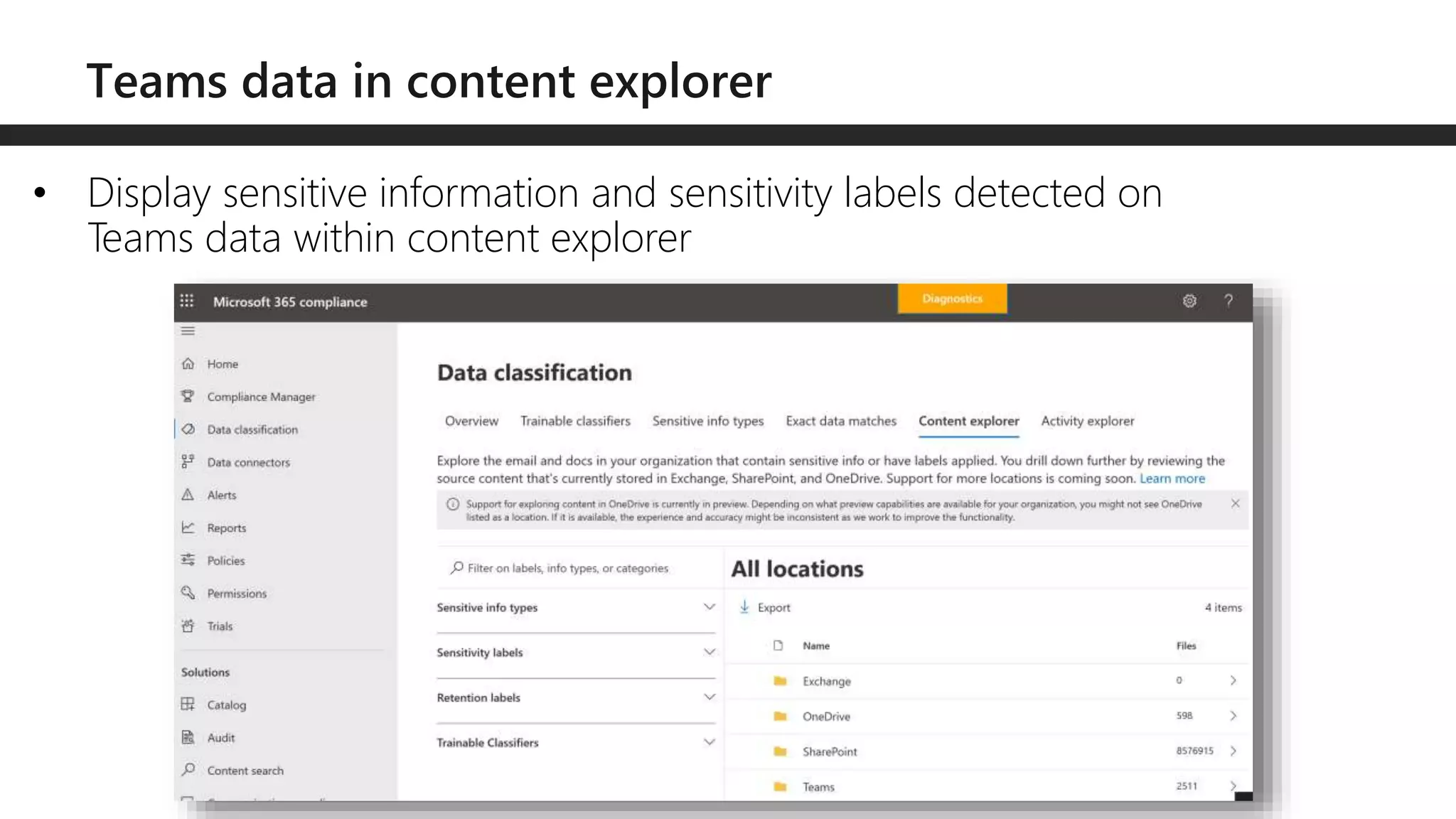Viewport: 1456px width, 819px height.
Task: Click the SharePoint folder icon
Action: coord(780,751)
